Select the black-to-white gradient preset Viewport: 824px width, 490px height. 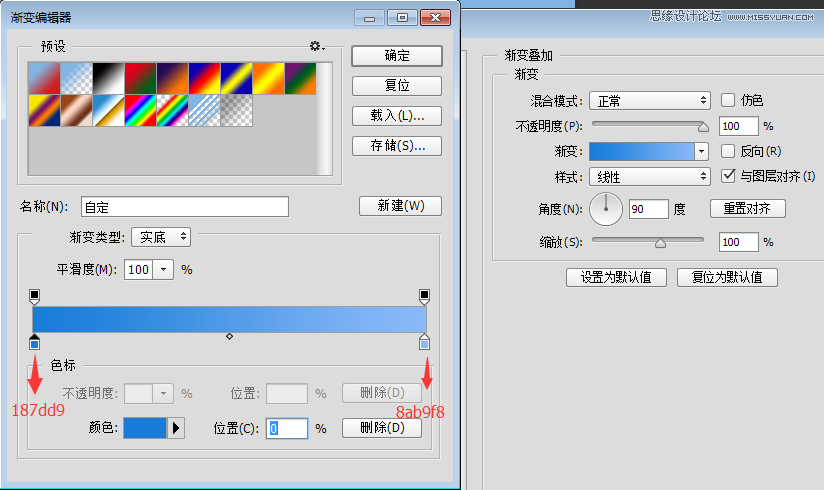pos(108,78)
